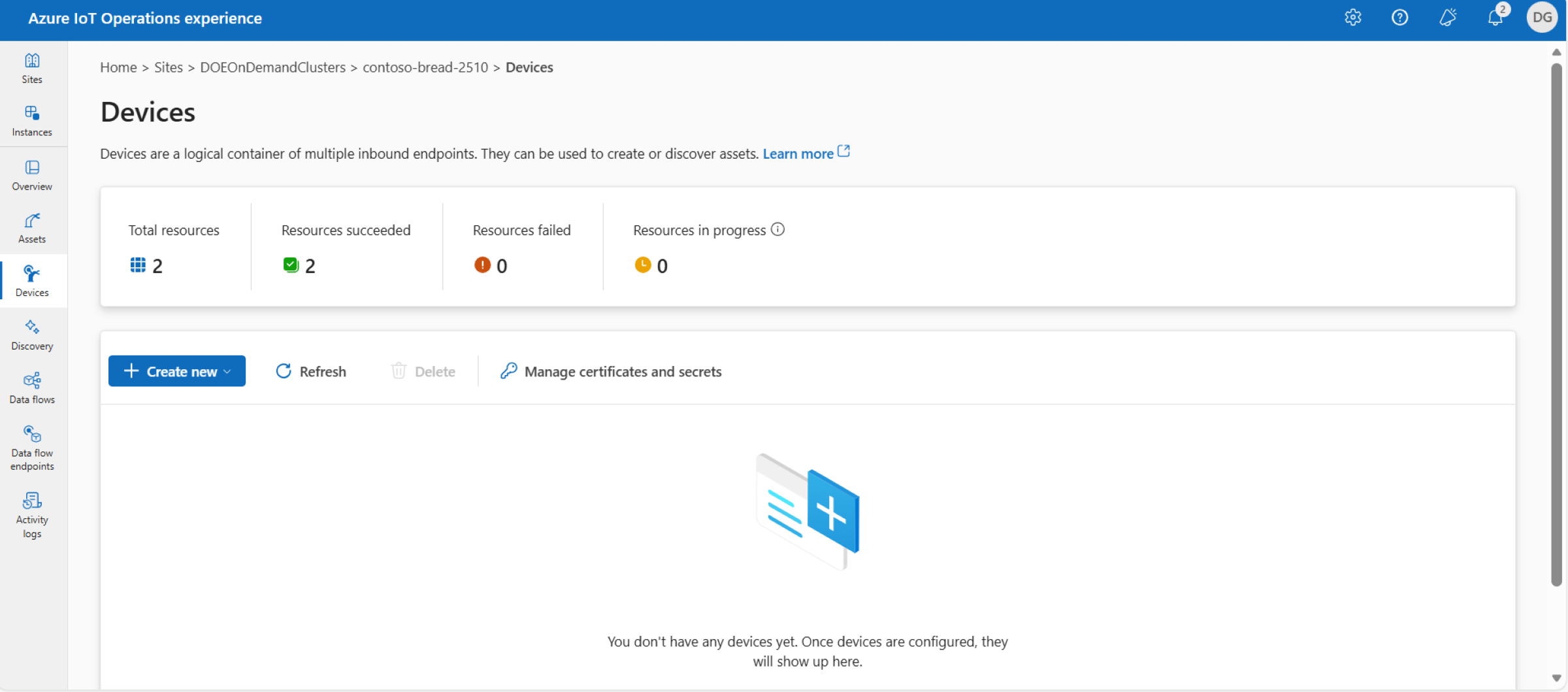1568x692 pixels.
Task: Click the Delete toolbar button
Action: (423, 371)
